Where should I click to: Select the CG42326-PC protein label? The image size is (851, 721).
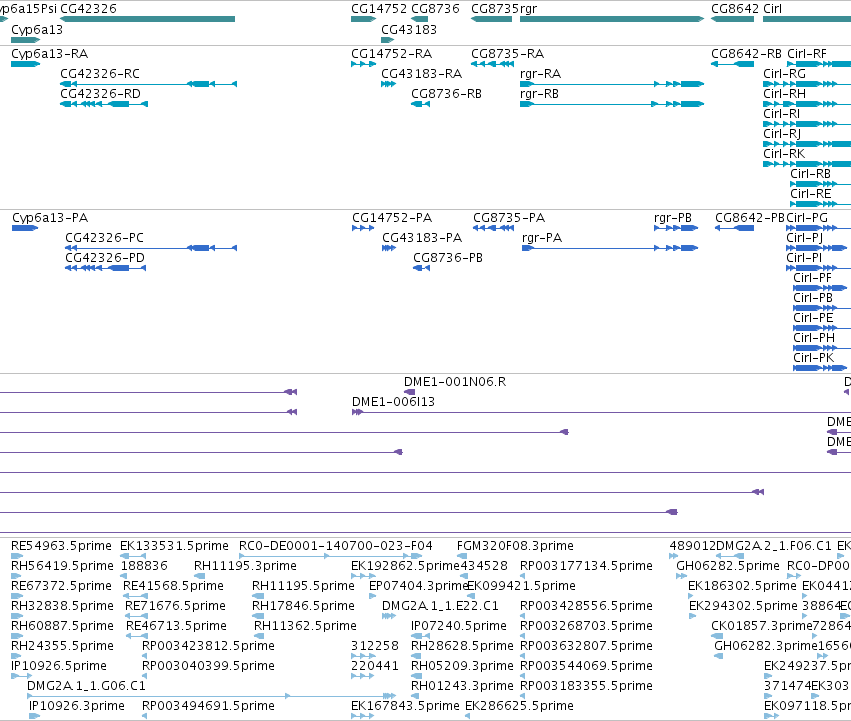(x=104, y=238)
